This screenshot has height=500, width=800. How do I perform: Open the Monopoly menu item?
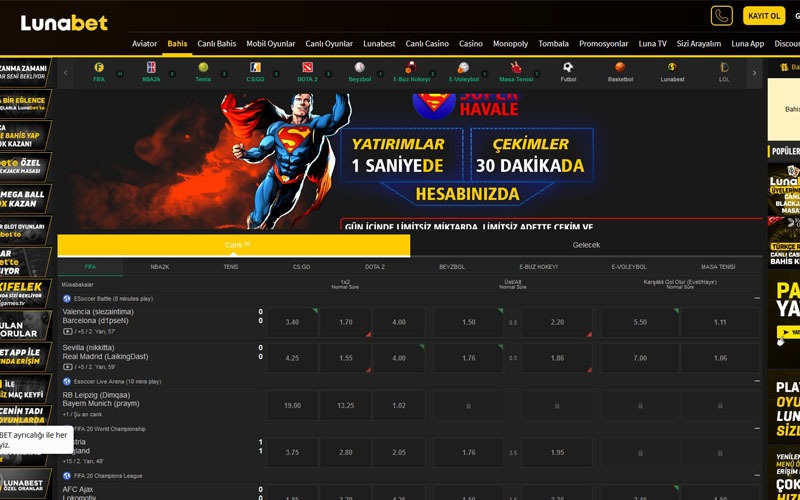[511, 44]
